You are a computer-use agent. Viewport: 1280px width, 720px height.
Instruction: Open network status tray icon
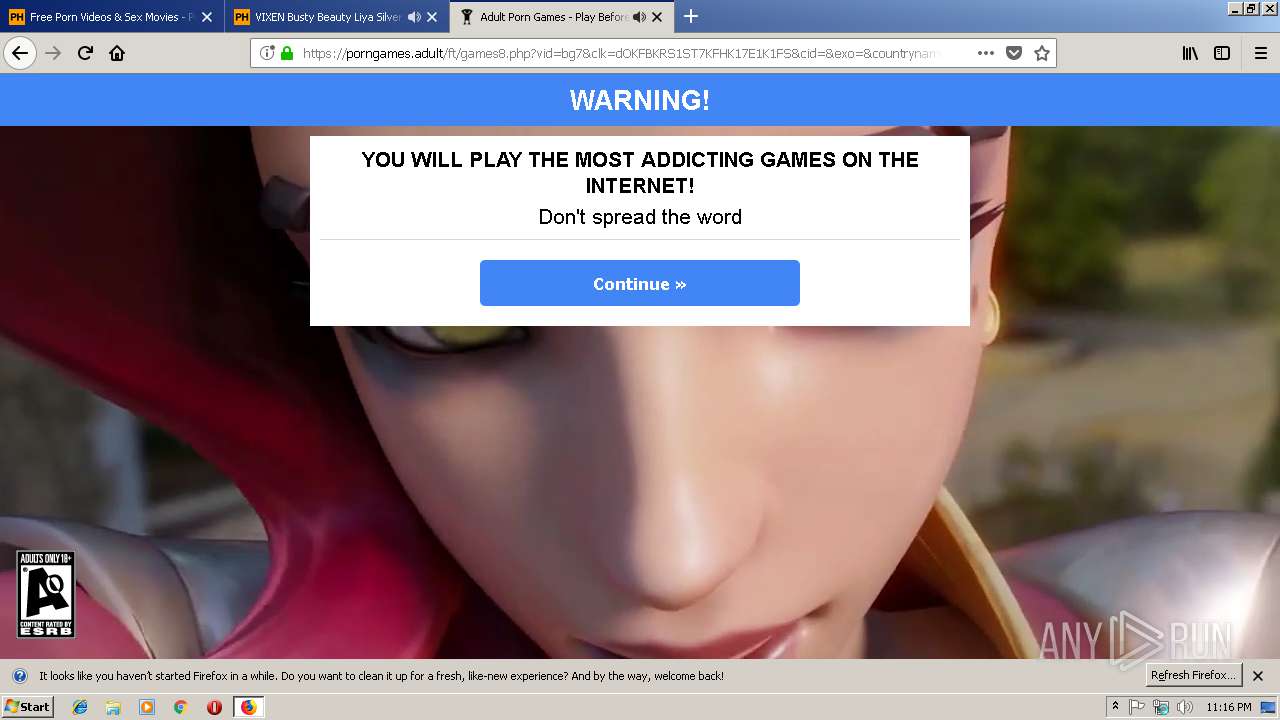pos(1161,707)
